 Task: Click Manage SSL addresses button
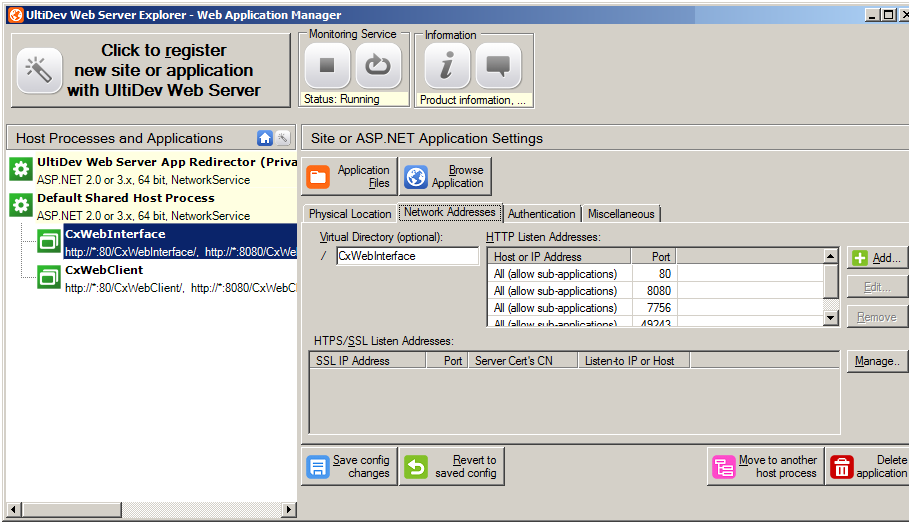pos(877,361)
